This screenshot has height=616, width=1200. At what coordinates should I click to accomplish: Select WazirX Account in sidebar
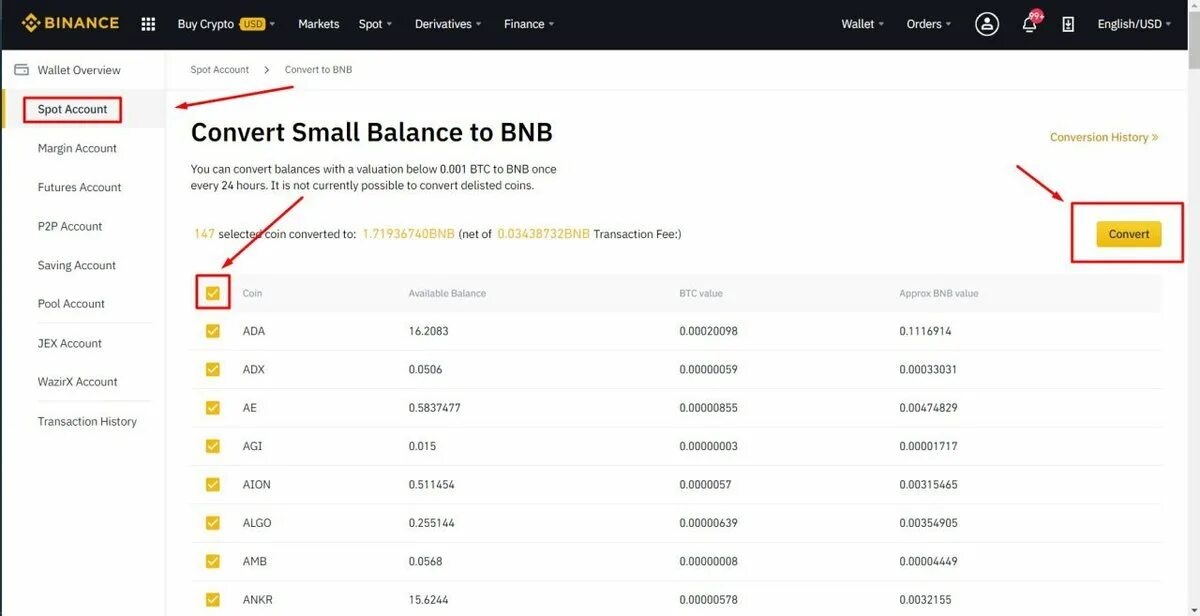(x=77, y=382)
